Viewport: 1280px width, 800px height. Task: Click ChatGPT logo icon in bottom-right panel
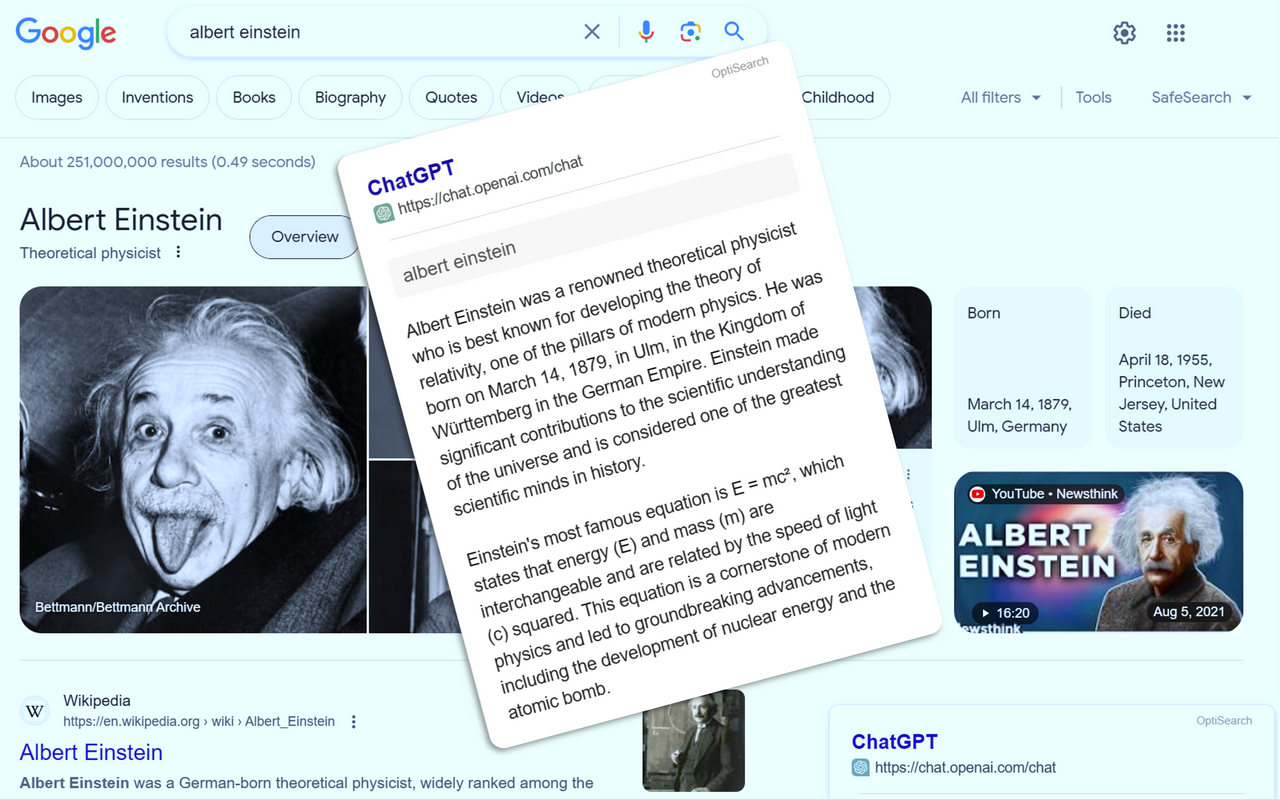pyautogui.click(x=860, y=768)
